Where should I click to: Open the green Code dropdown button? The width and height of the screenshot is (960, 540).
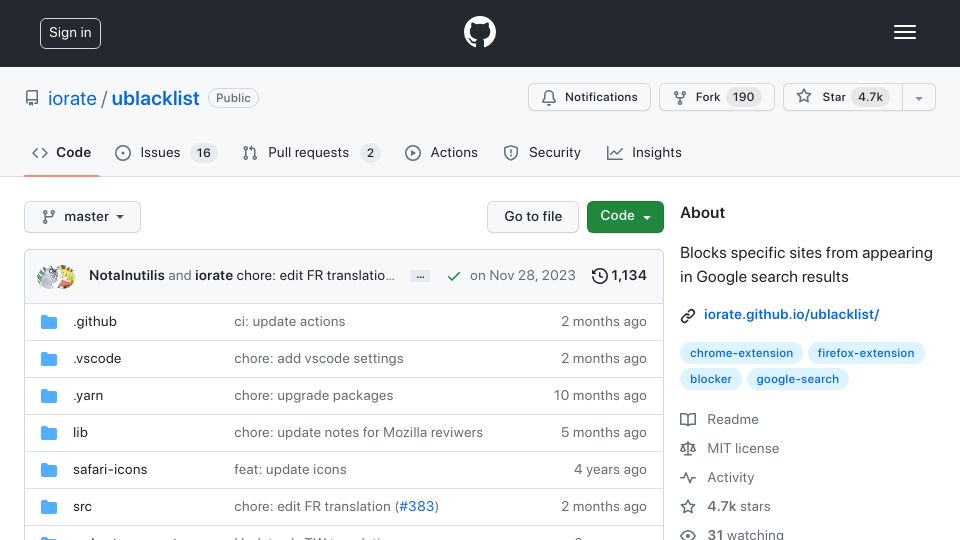[x=625, y=217]
